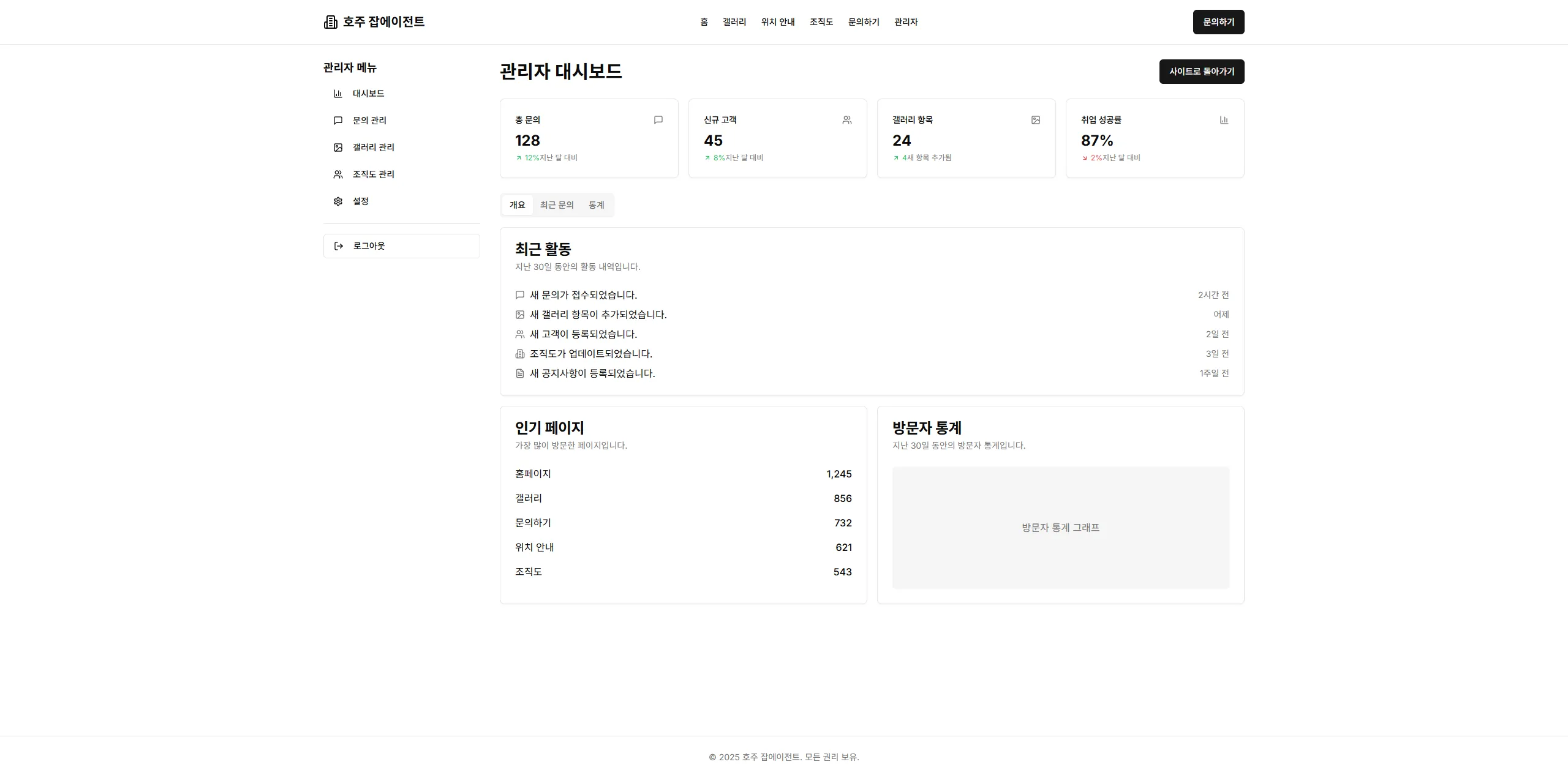Click the down-trend arrow in 취업 성공률 card
Viewport: 1568px width, 778px height.
pyautogui.click(x=1085, y=158)
